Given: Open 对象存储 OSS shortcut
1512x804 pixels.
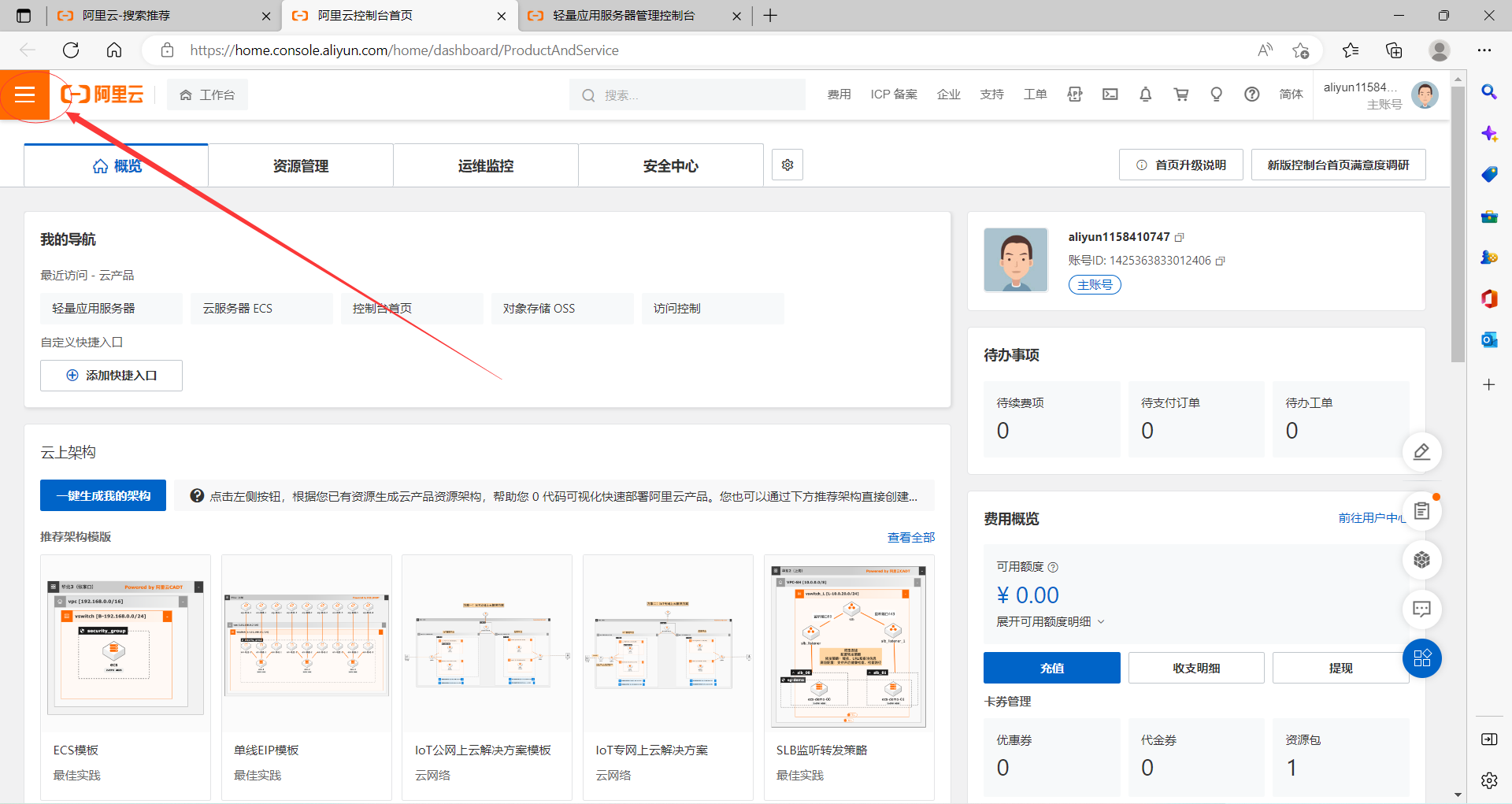Looking at the screenshot, I should (x=562, y=309).
